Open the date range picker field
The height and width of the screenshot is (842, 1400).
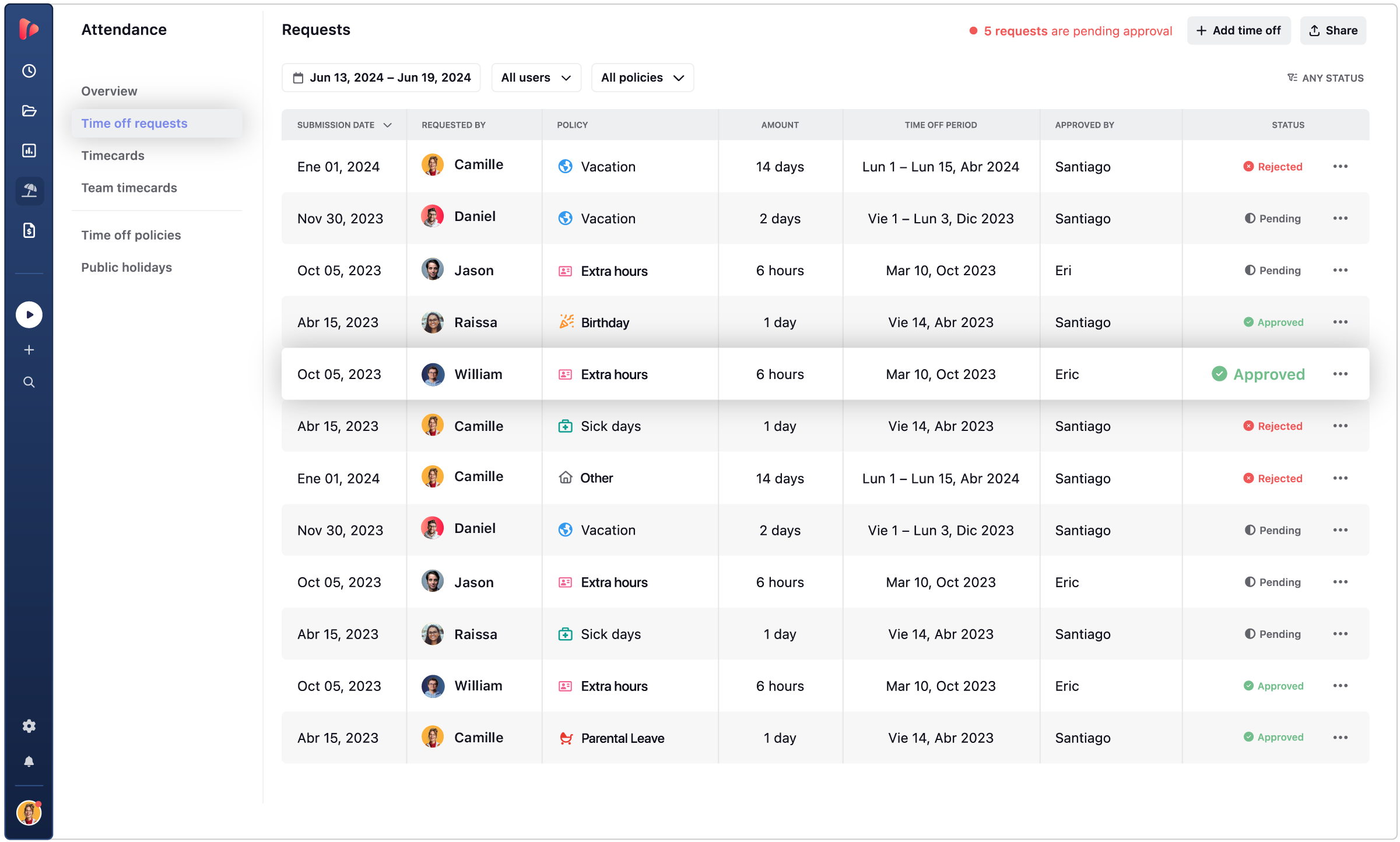coord(381,78)
